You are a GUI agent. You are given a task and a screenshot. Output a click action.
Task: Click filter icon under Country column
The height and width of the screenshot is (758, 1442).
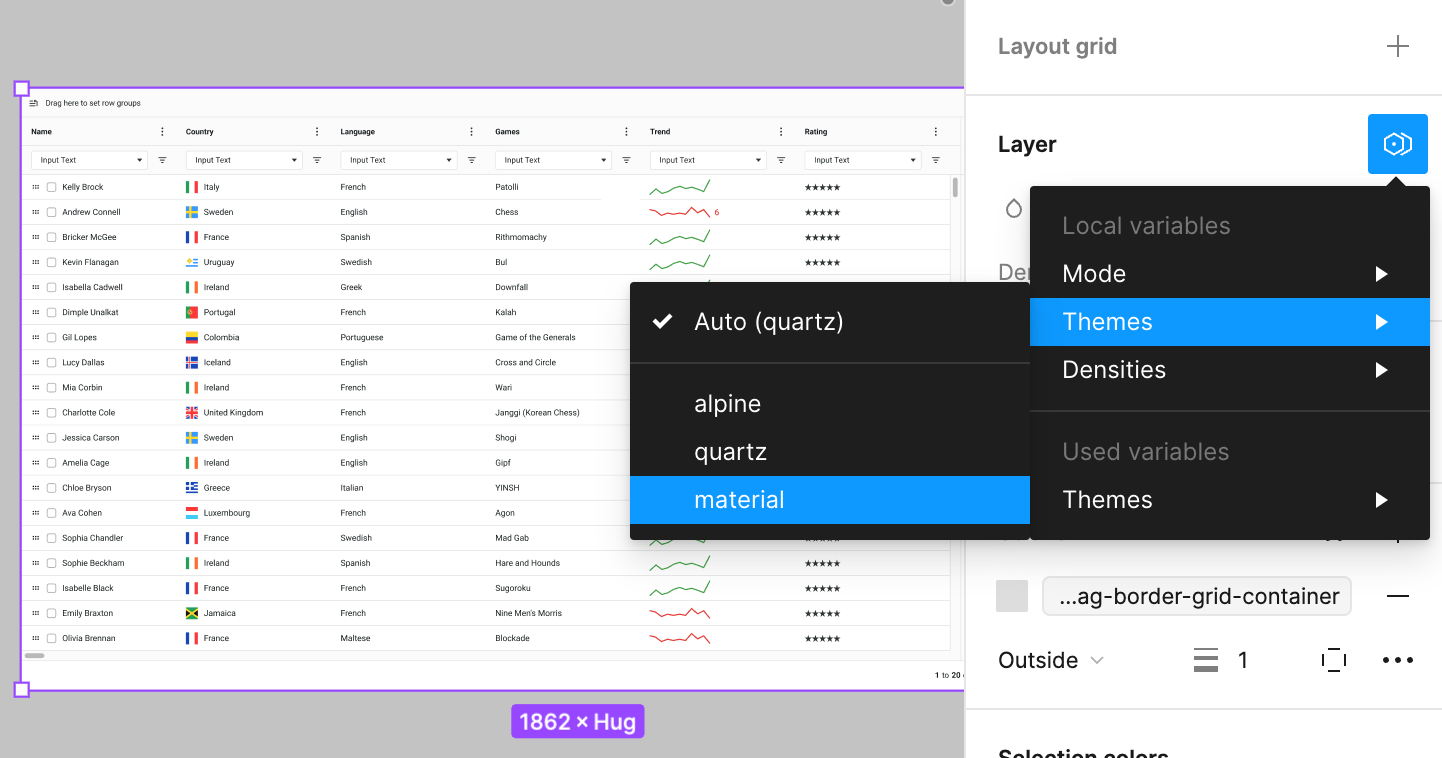coord(317,160)
